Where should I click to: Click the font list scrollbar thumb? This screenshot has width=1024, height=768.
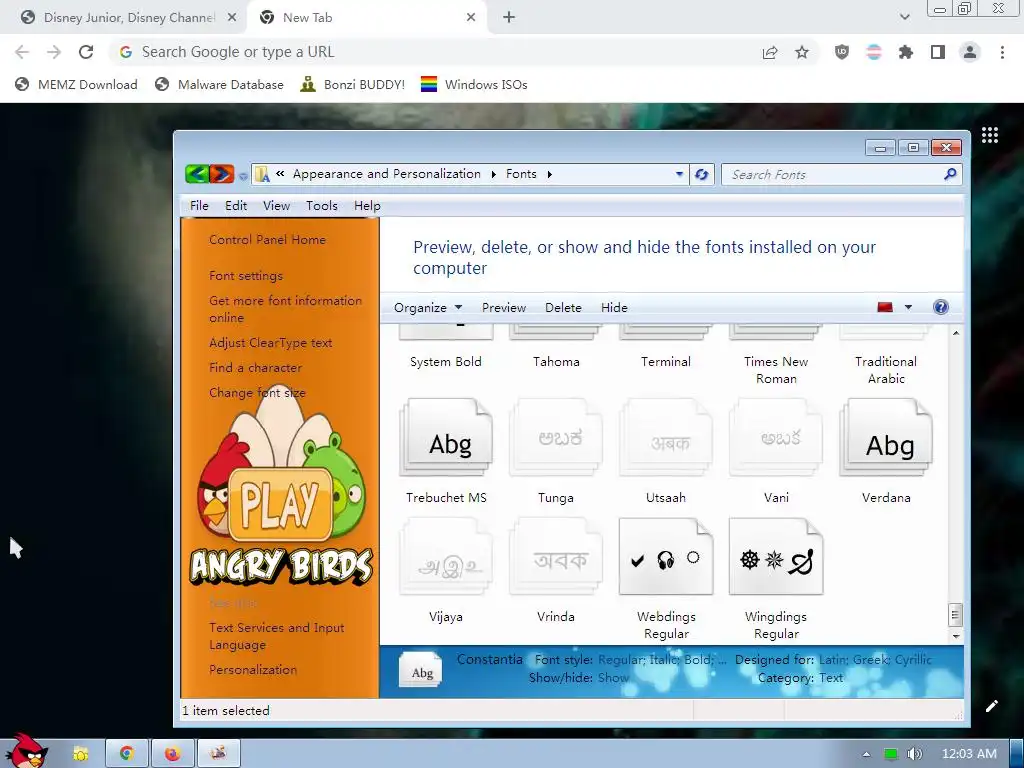[955, 615]
